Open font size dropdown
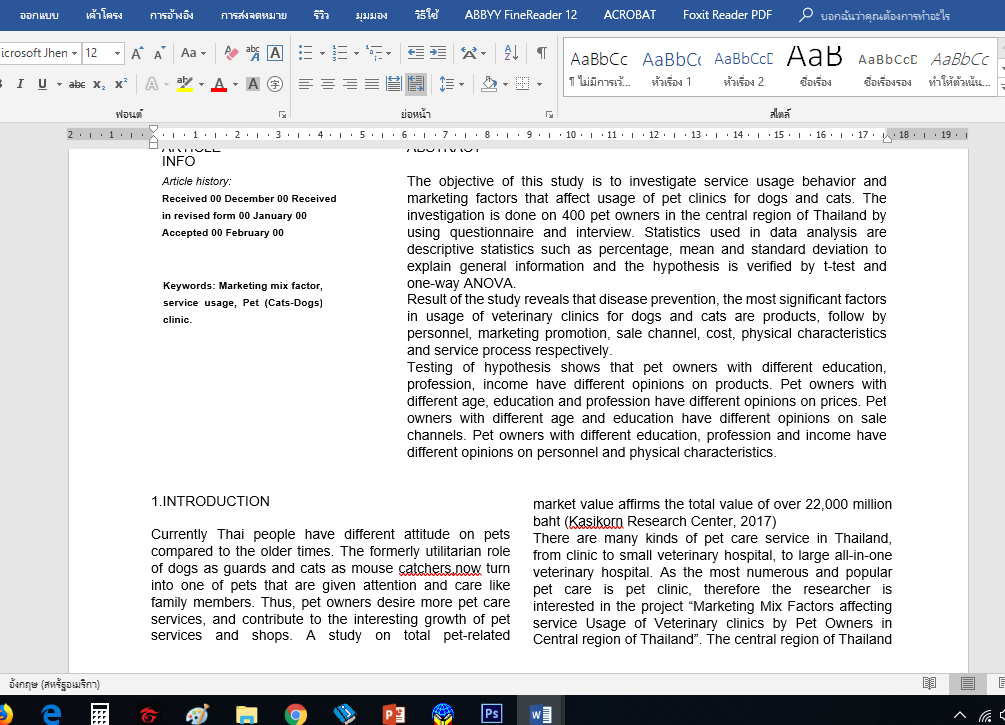Screen dimensions: 1005x725 (117, 53)
